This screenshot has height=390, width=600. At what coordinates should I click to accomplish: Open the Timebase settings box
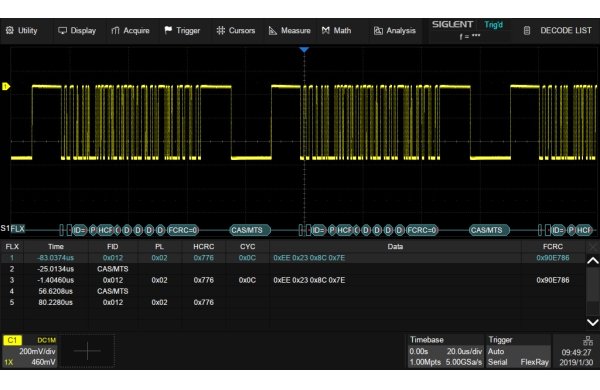point(445,351)
